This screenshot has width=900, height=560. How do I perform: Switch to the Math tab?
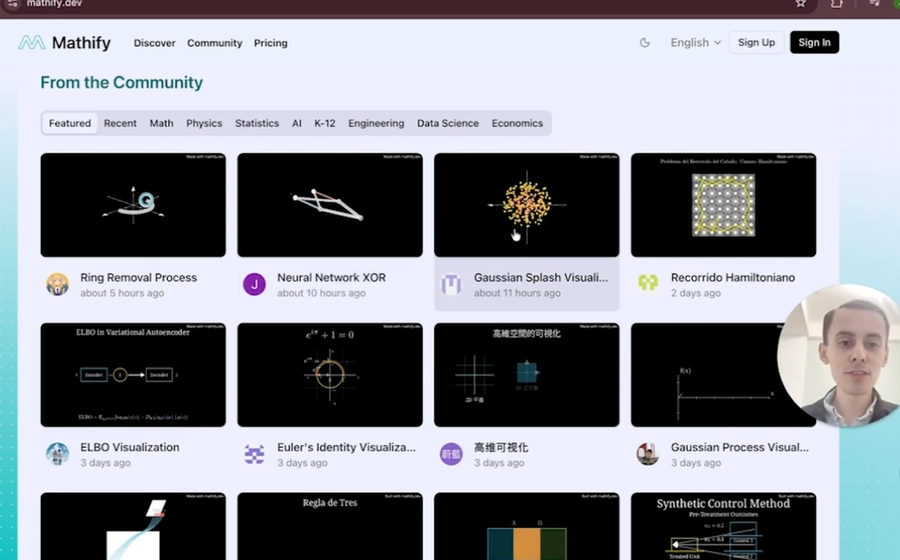click(161, 123)
